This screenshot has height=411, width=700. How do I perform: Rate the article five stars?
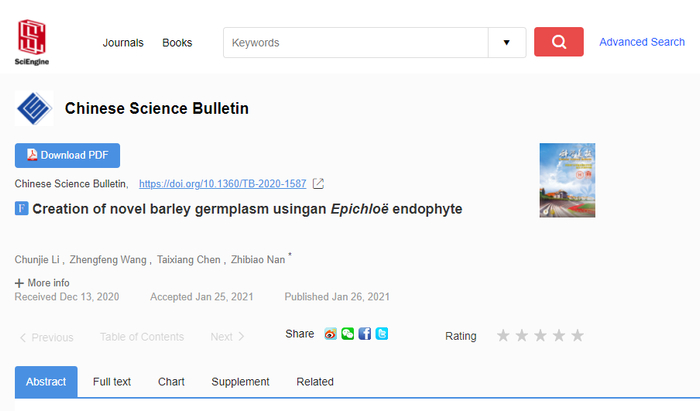(x=577, y=335)
